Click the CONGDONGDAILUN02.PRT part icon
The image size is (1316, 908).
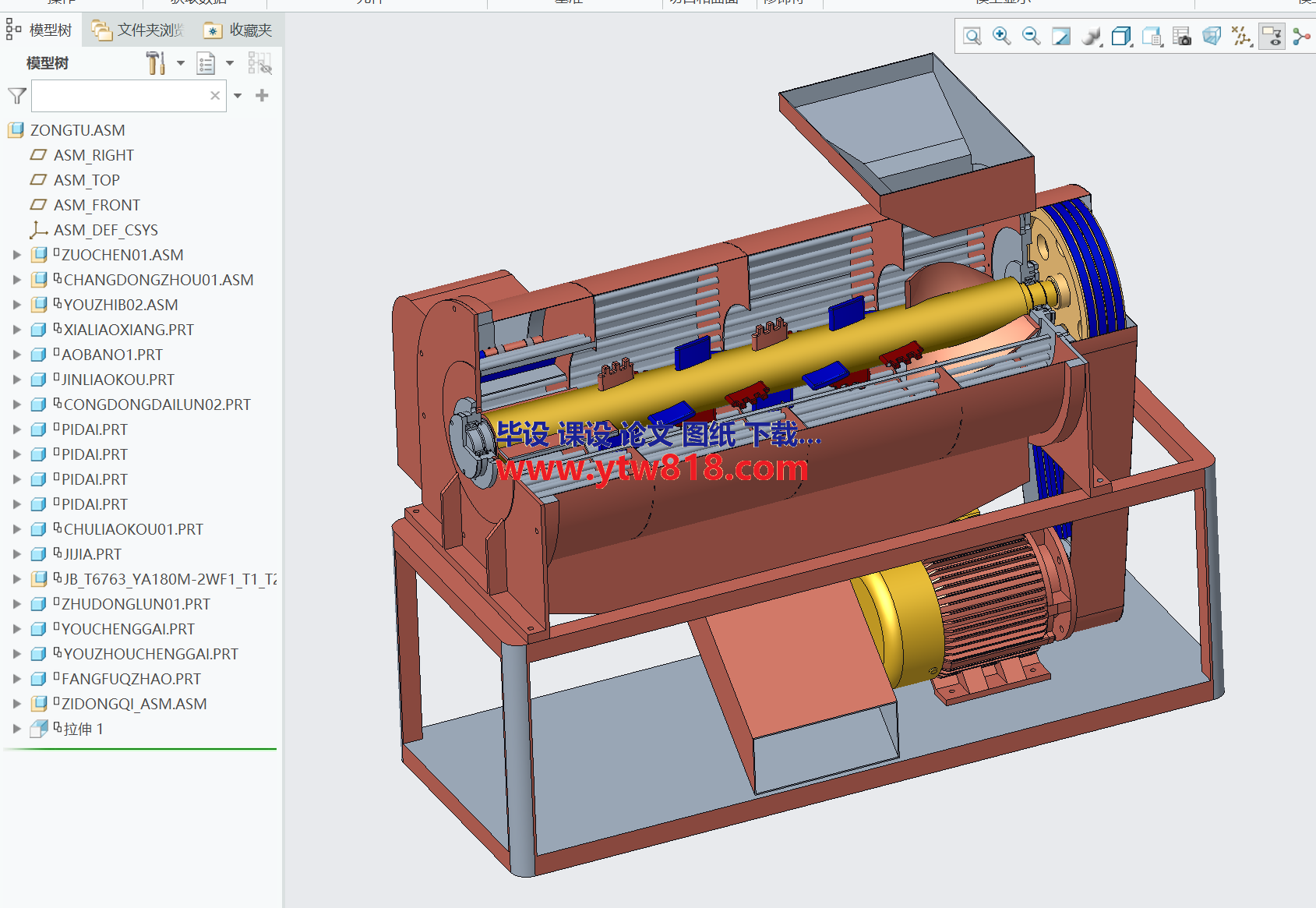pyautogui.click(x=38, y=405)
